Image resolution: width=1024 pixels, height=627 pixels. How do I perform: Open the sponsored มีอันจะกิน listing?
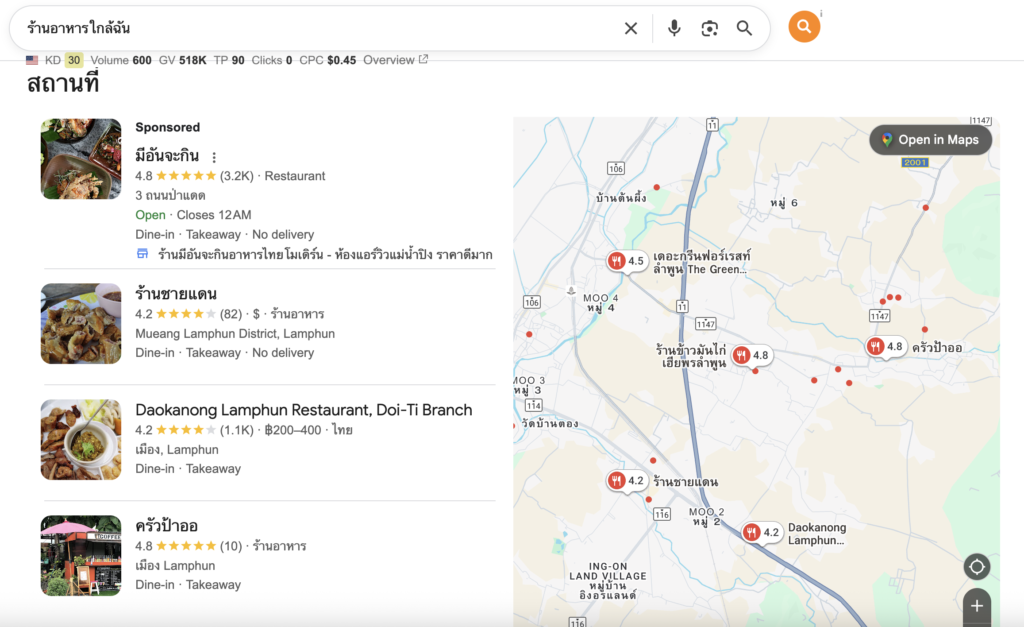click(167, 156)
